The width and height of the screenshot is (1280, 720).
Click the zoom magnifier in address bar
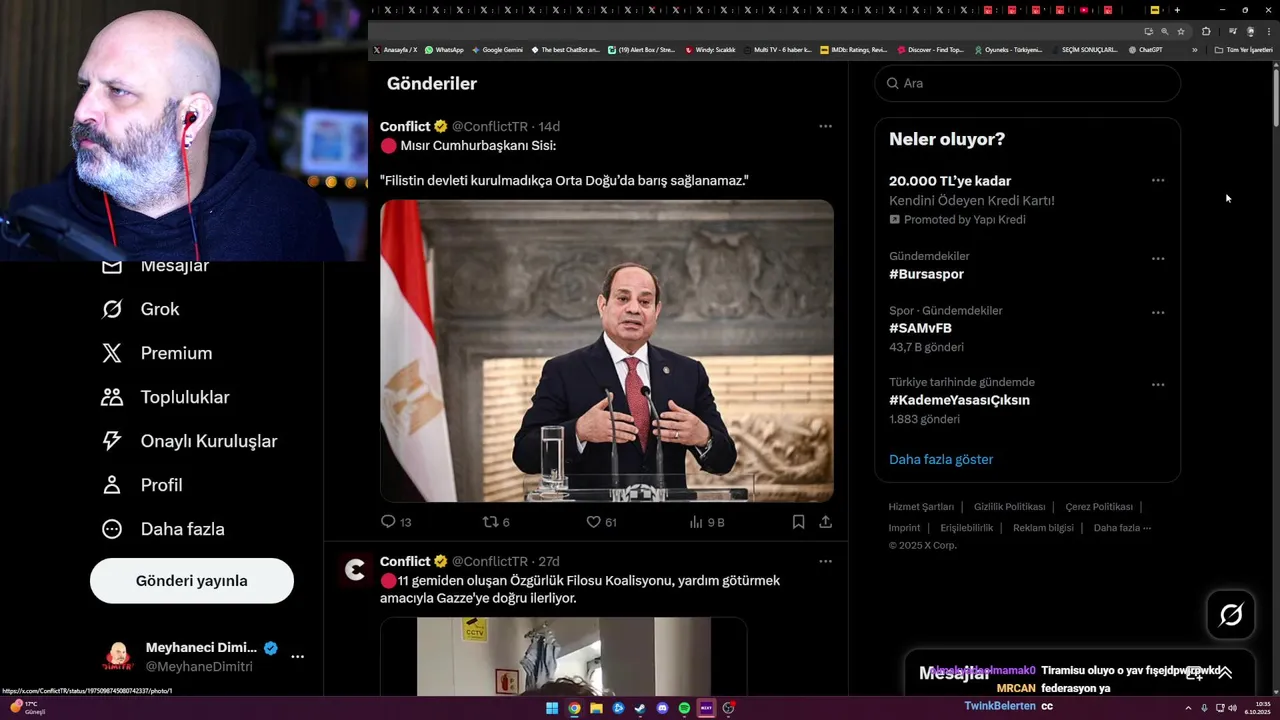tap(1164, 31)
